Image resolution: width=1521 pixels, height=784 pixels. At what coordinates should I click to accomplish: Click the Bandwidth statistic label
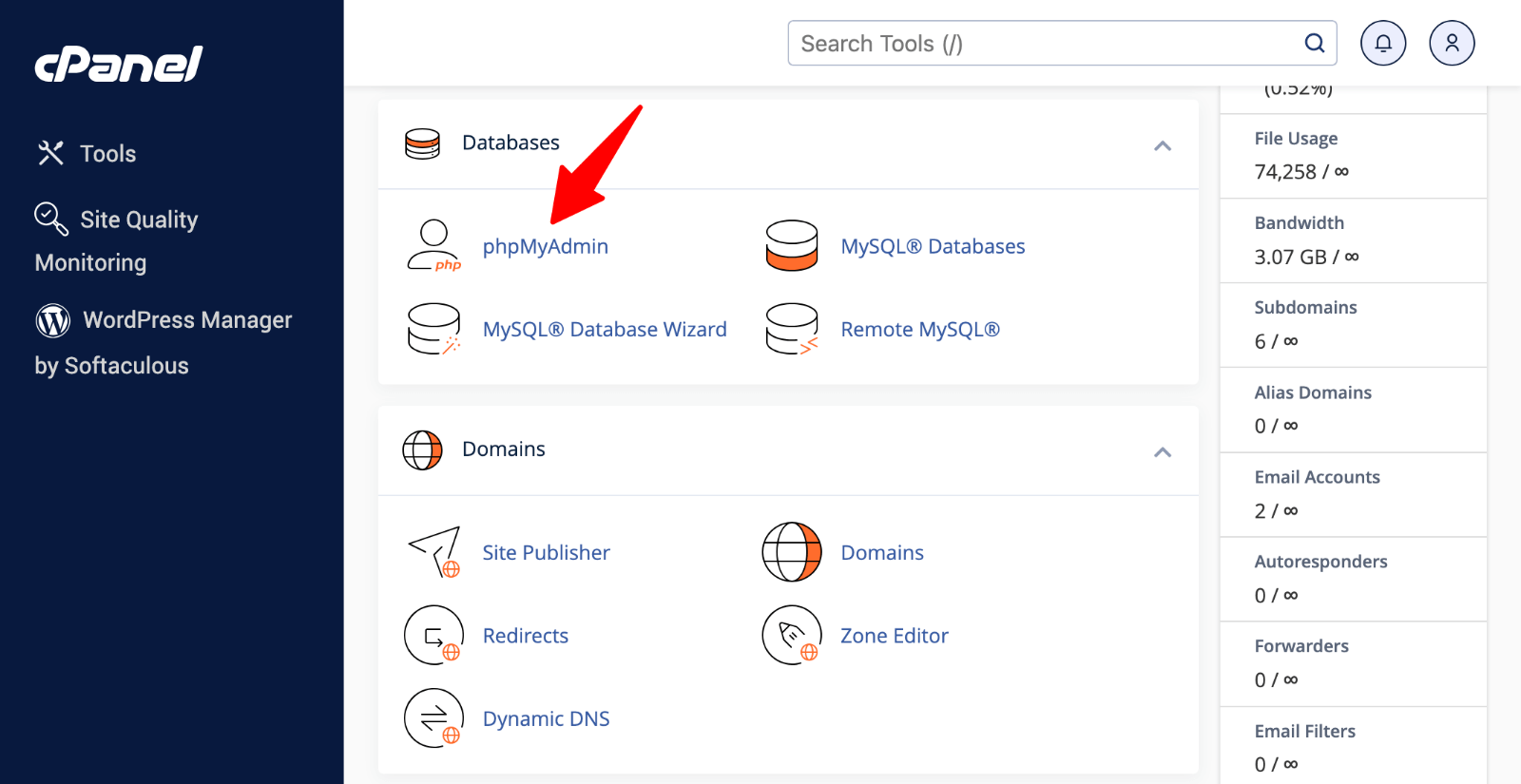pos(1299,222)
